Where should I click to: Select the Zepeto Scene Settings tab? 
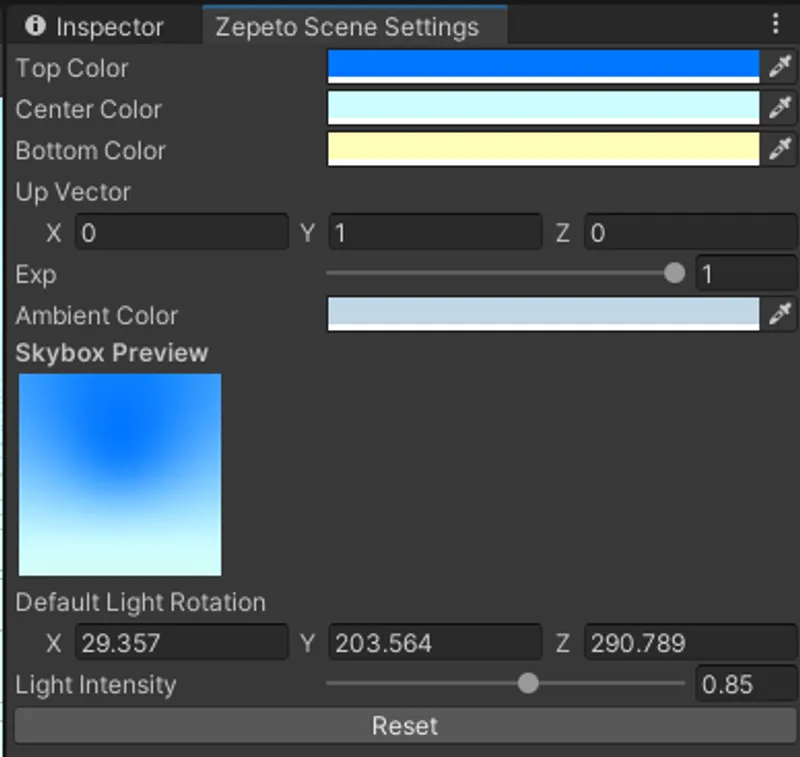pyautogui.click(x=347, y=27)
